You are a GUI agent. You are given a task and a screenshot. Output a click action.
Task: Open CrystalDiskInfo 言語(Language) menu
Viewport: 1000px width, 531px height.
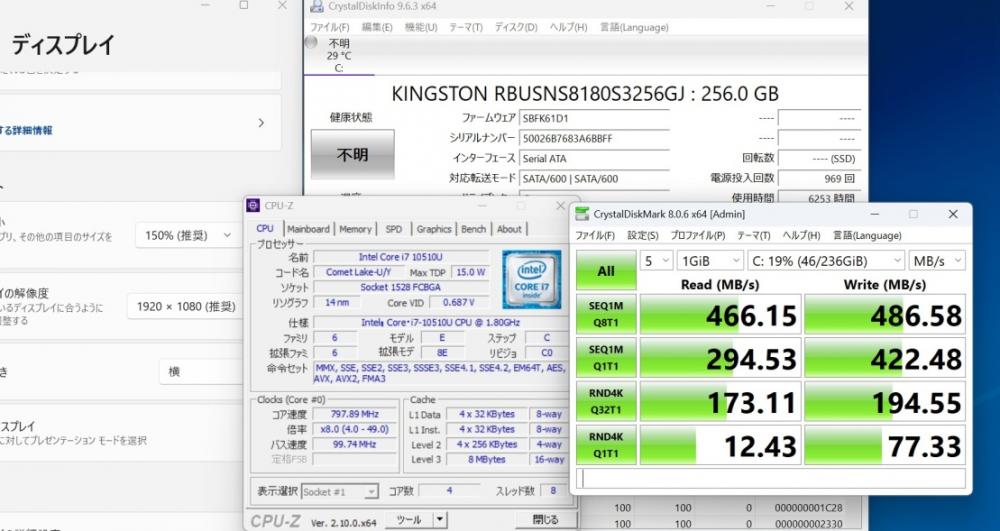click(634, 27)
